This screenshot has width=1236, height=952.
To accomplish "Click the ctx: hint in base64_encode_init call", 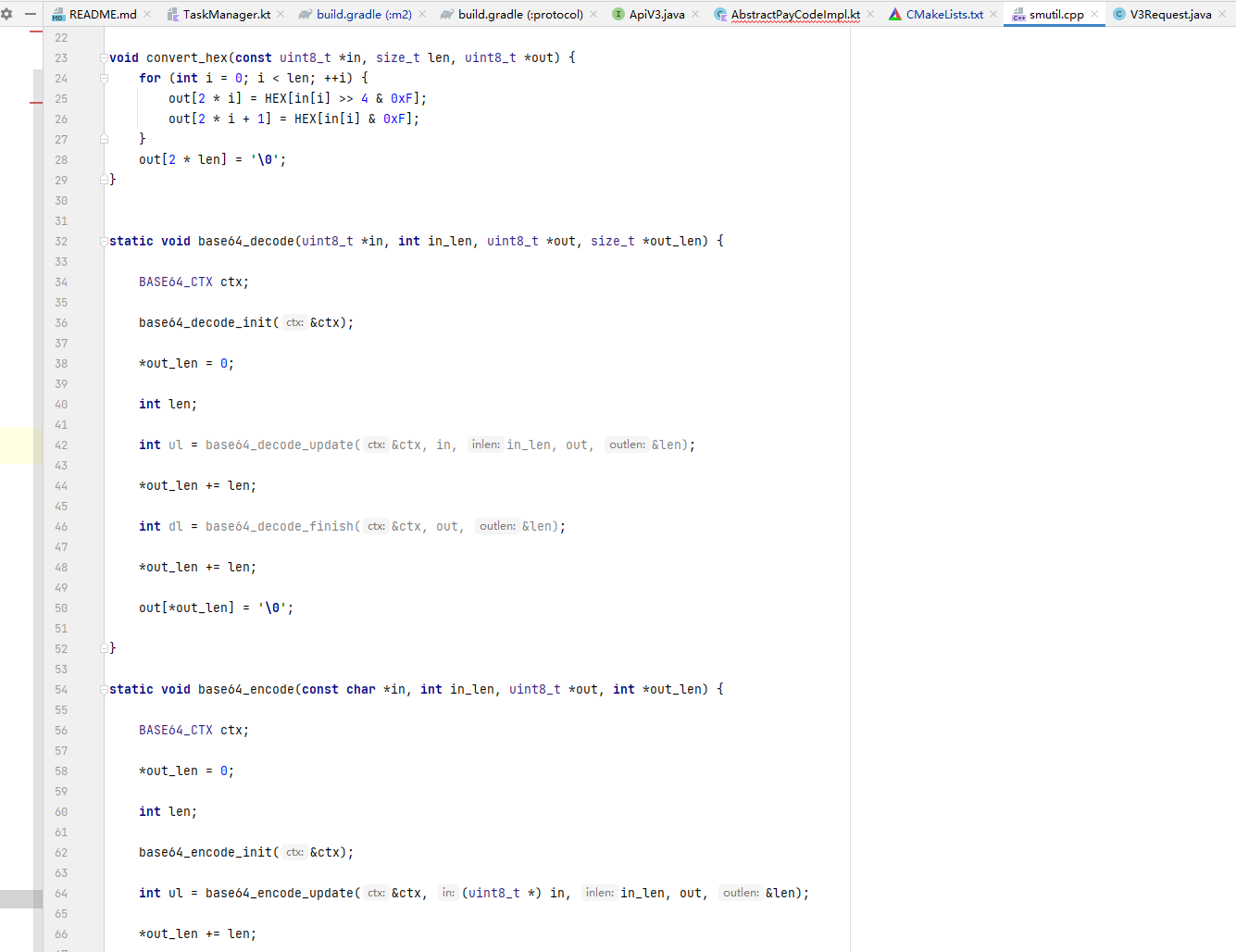I will click(x=294, y=852).
